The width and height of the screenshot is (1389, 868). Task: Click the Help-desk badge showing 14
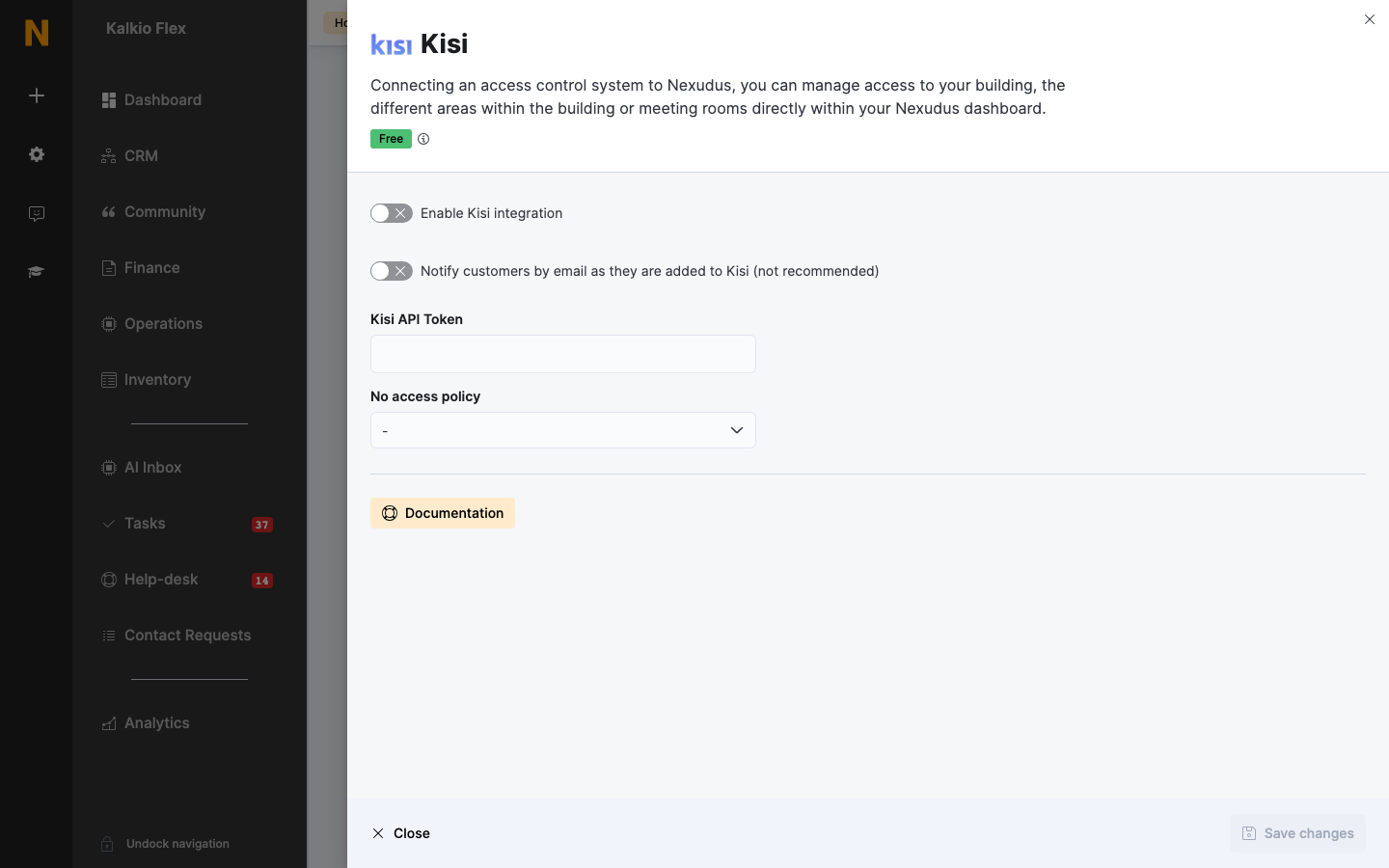coord(262,581)
